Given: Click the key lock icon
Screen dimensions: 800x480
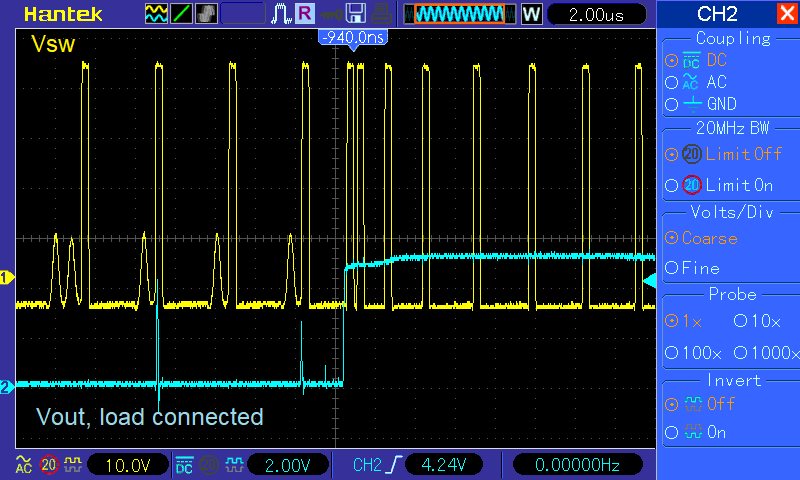Looking at the screenshot, I should pyautogui.click(x=331, y=14).
